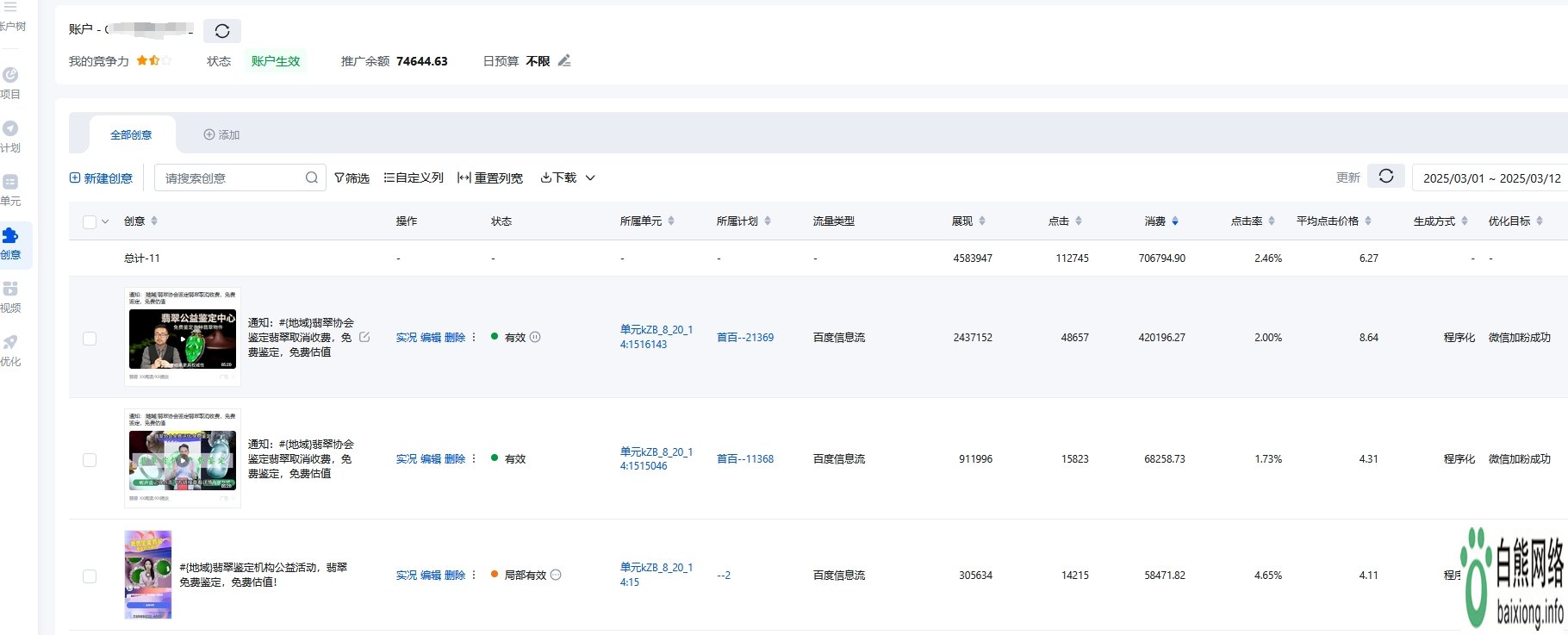The width and height of the screenshot is (1568, 635).
Task: Sort by 生成方式 column arrows
Action: (1465, 221)
